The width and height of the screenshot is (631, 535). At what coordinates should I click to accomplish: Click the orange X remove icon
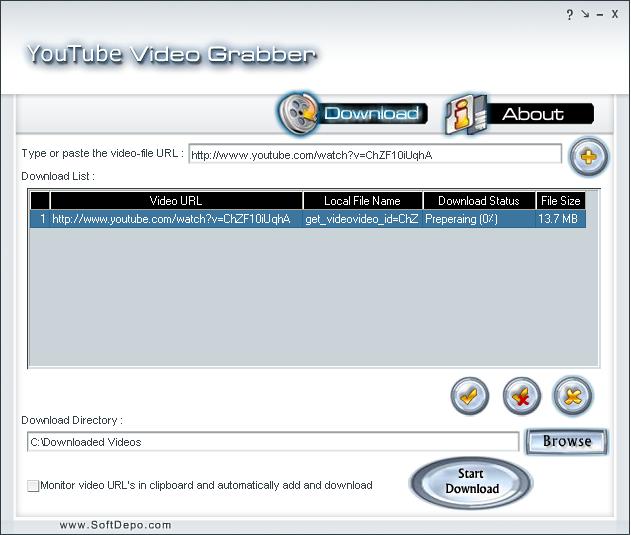pos(573,396)
